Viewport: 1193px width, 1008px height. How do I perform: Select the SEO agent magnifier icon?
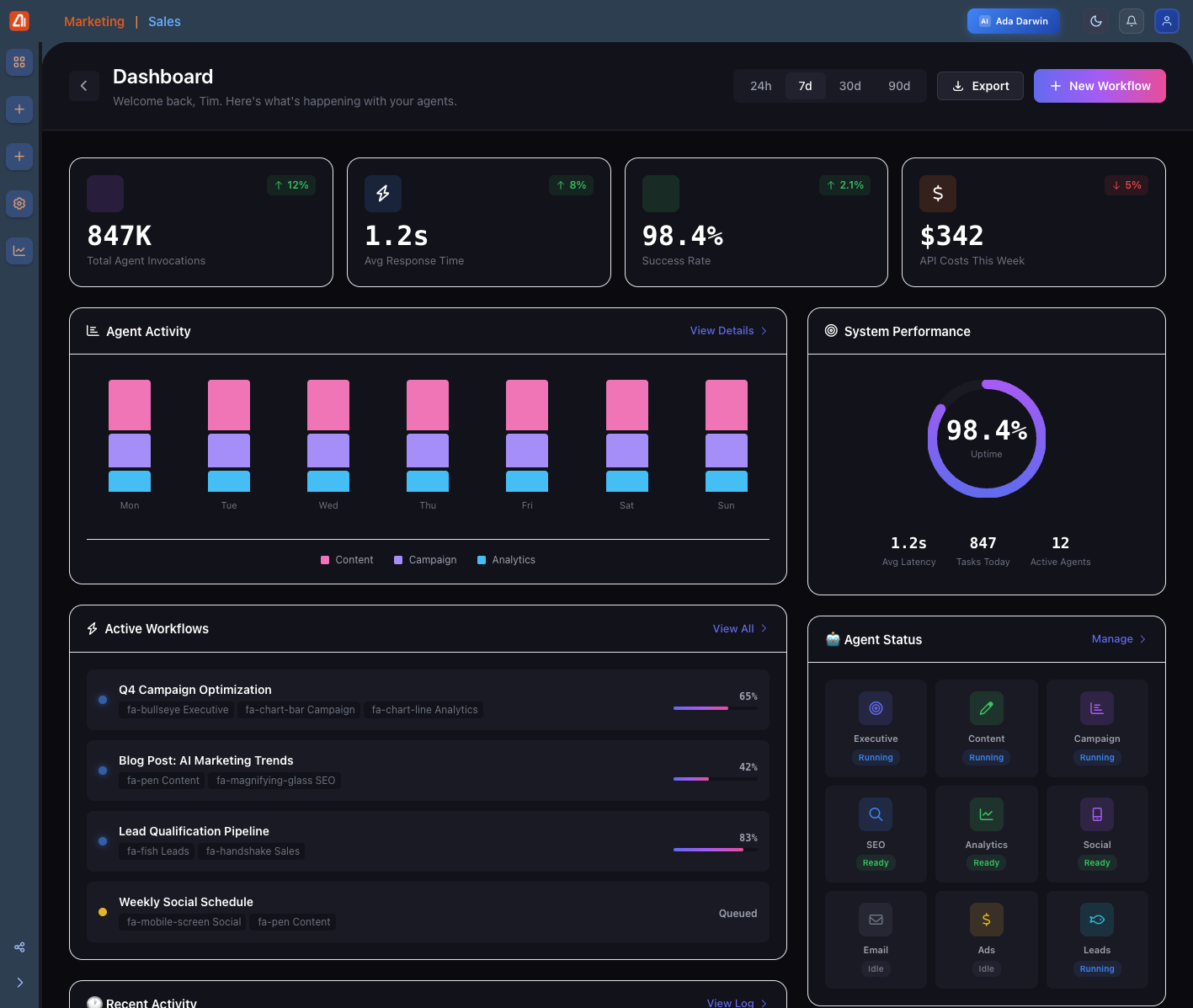[876, 814]
